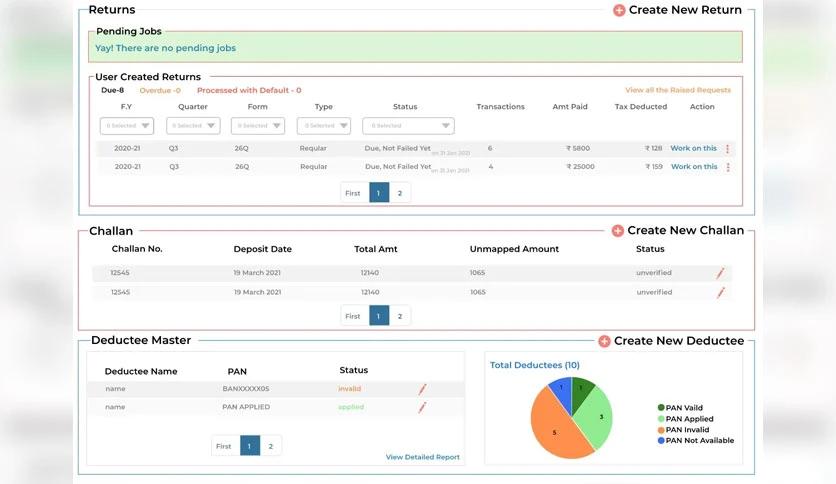The height and width of the screenshot is (484, 836).
Task: Click the light green PAN Applied pie slice
Action: (x=597, y=418)
